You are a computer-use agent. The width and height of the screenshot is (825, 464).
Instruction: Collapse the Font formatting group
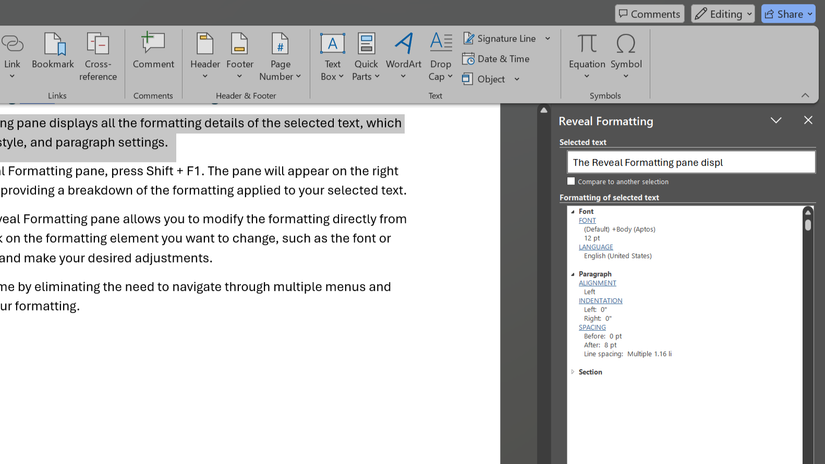pyautogui.click(x=573, y=212)
